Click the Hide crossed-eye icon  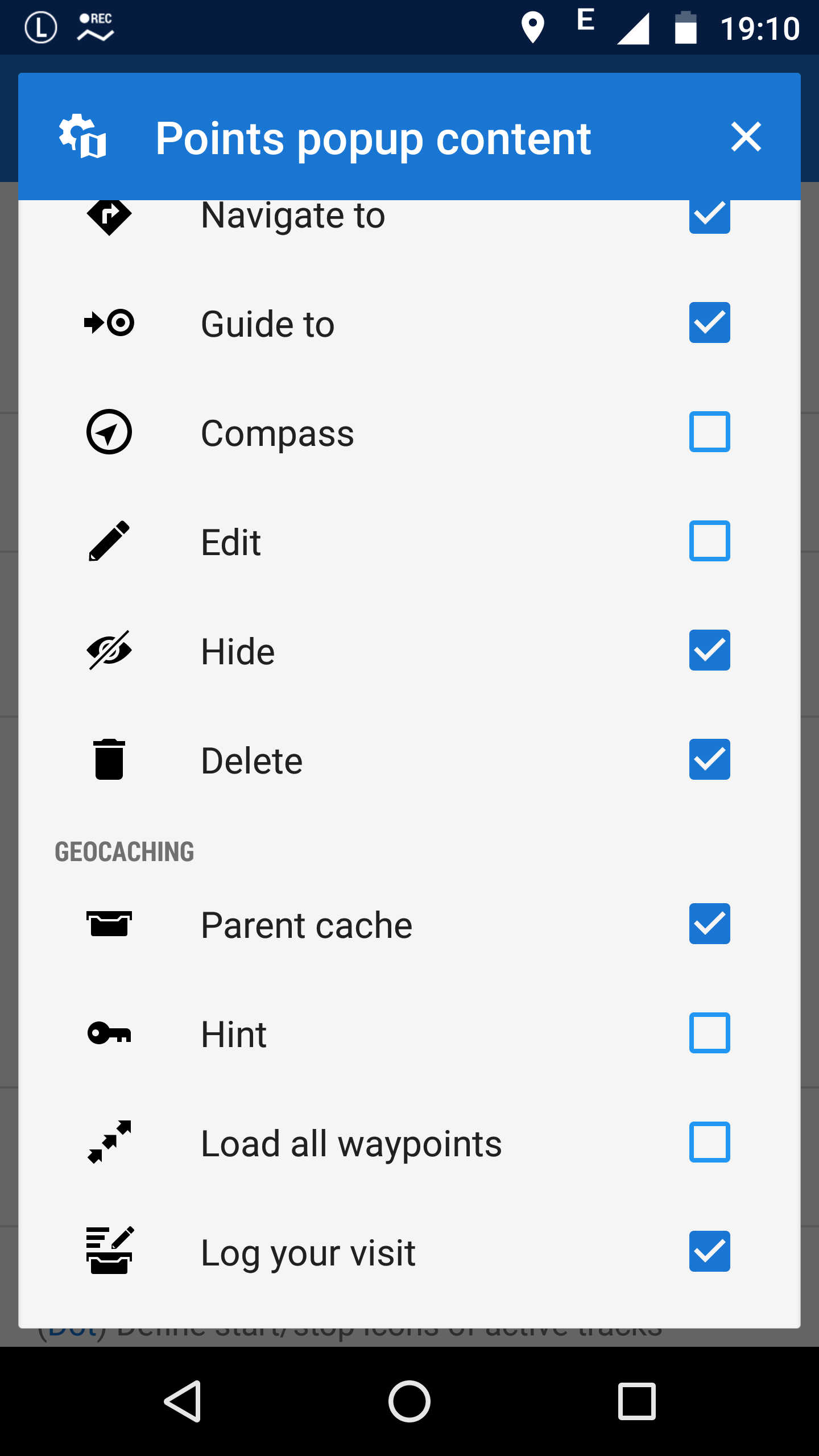109,650
